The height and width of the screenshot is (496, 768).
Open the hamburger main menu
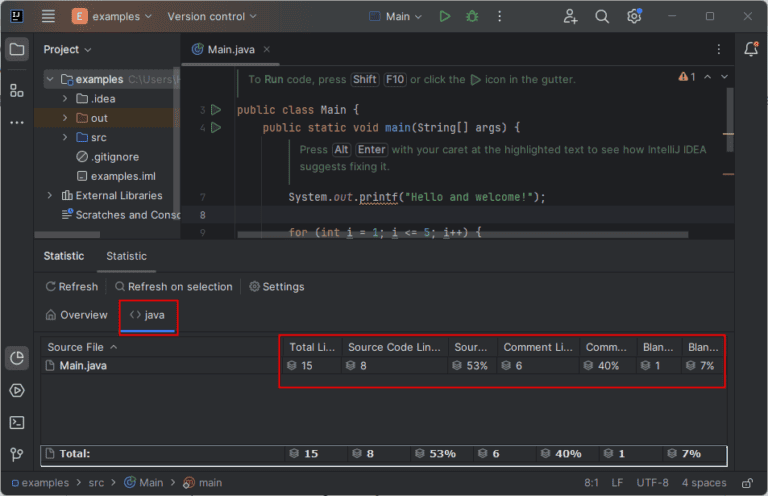click(48, 17)
